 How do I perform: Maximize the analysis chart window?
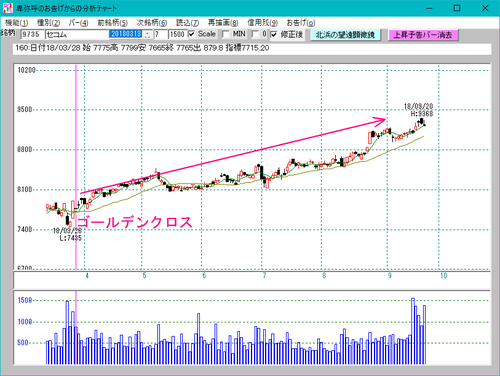click(x=457, y=8)
